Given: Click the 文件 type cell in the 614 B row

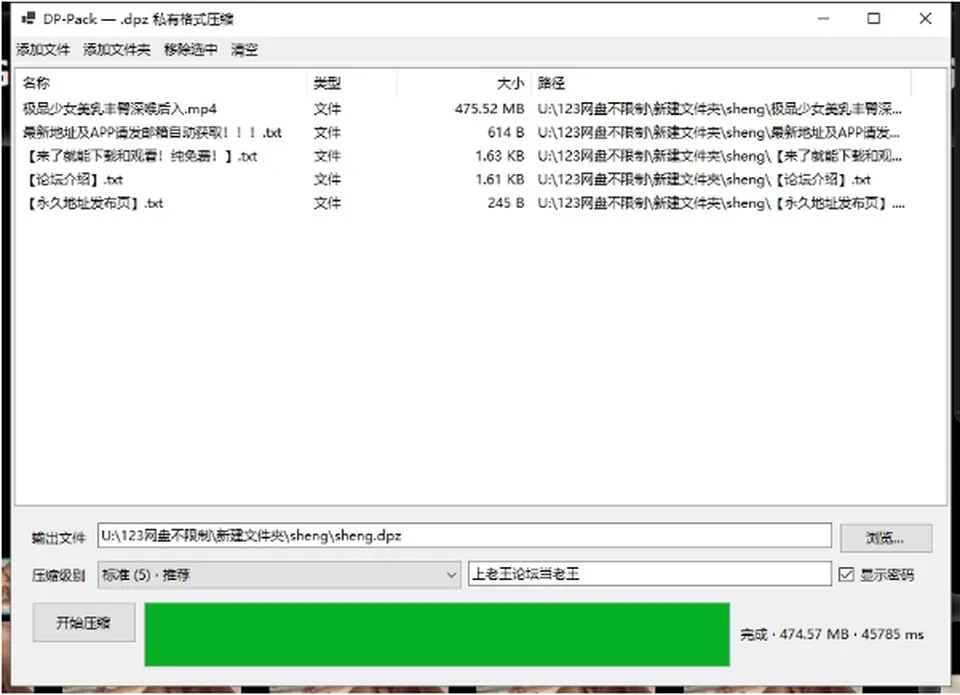Looking at the screenshot, I should 328,133.
